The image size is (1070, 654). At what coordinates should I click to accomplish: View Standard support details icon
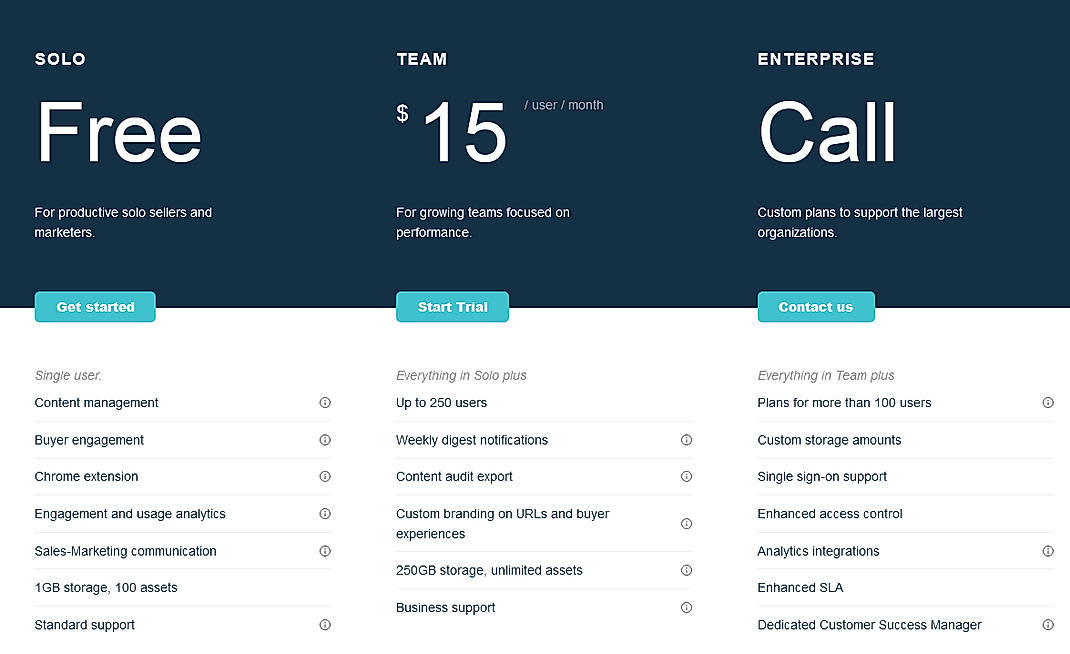(325, 624)
